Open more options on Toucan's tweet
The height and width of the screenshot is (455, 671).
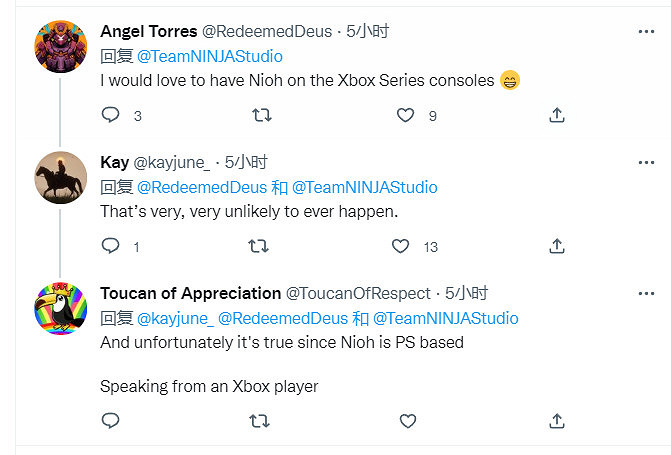tap(645, 293)
